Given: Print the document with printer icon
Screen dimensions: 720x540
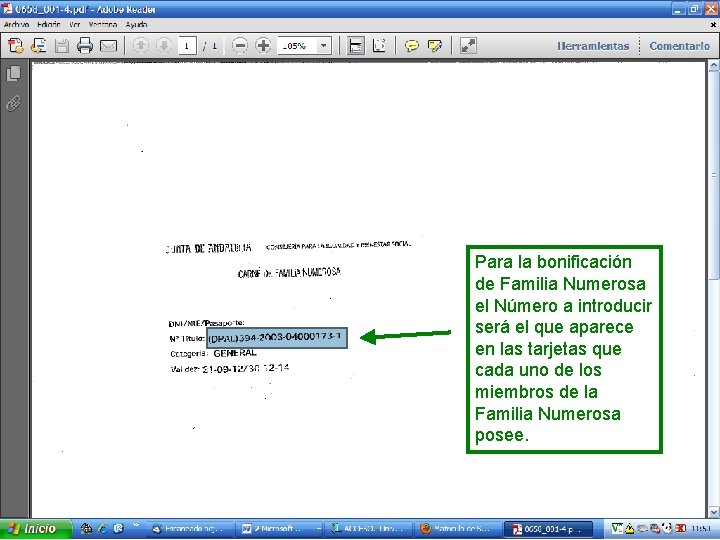Looking at the screenshot, I should 85,45.
